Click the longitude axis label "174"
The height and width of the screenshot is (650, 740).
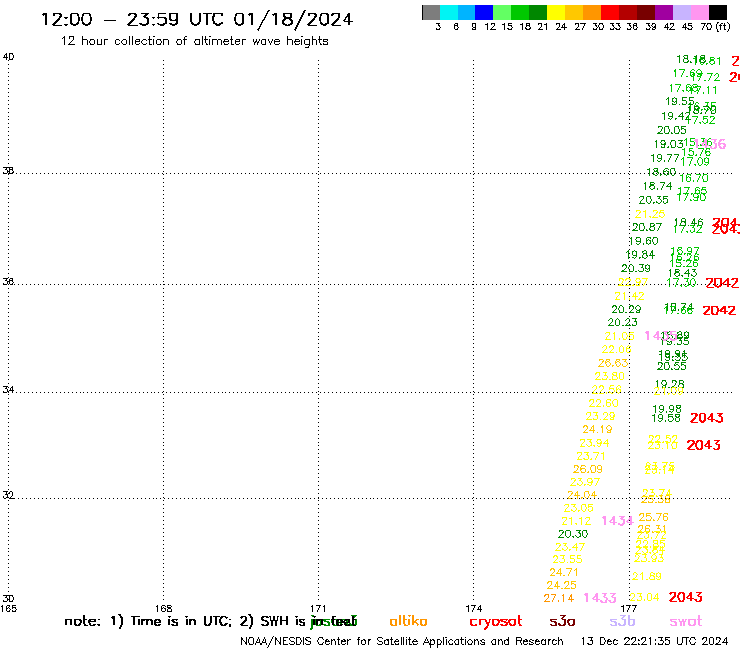[473, 608]
